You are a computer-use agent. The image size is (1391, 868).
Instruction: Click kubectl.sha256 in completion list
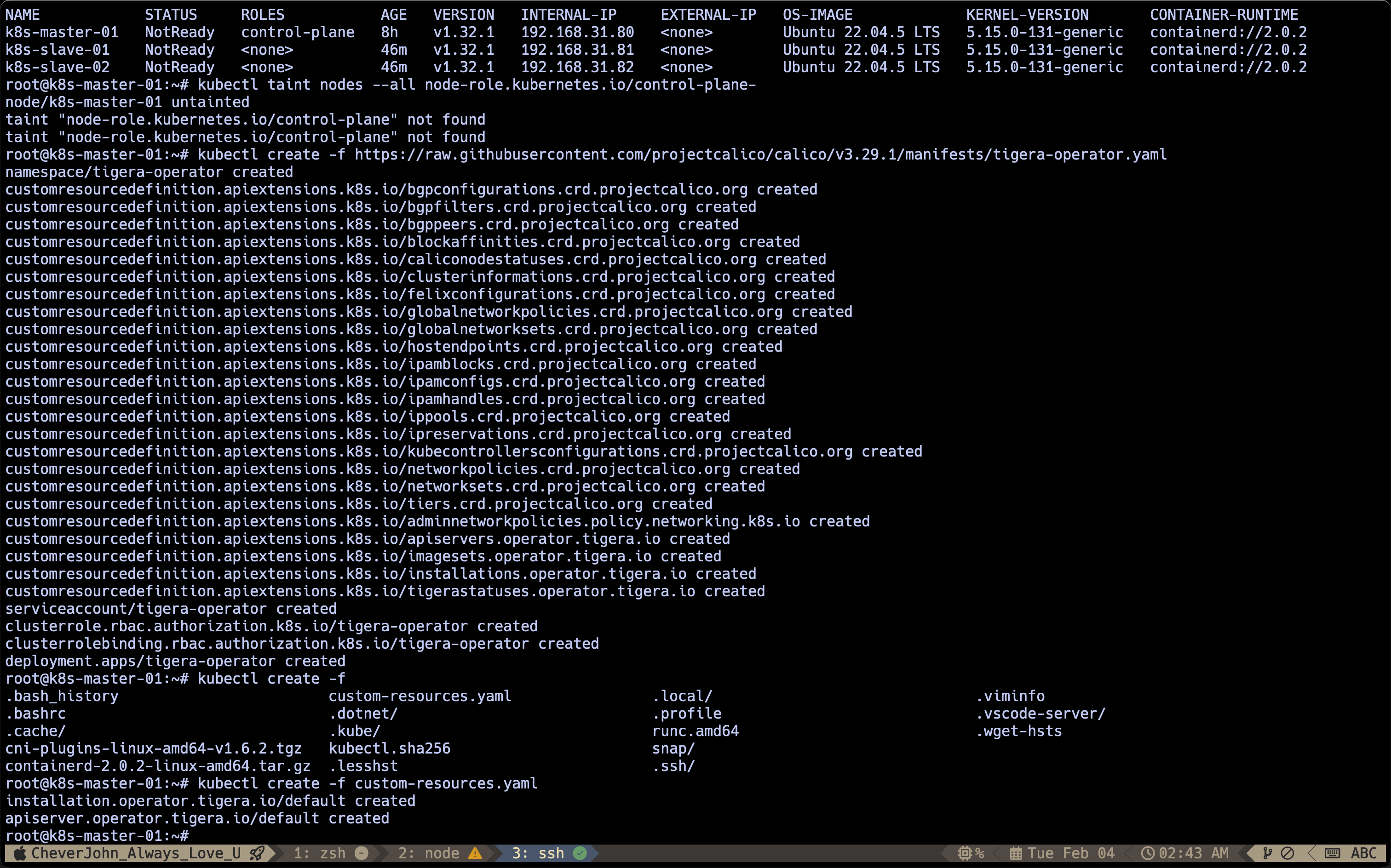(390, 748)
